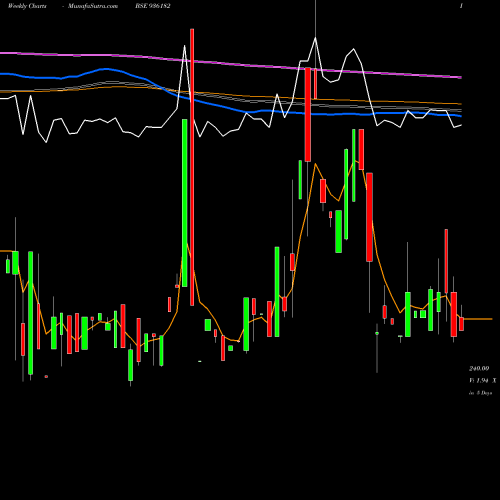500x500 pixels.
Task: Click the tallest red candlestick
Action: [x=192, y=167]
